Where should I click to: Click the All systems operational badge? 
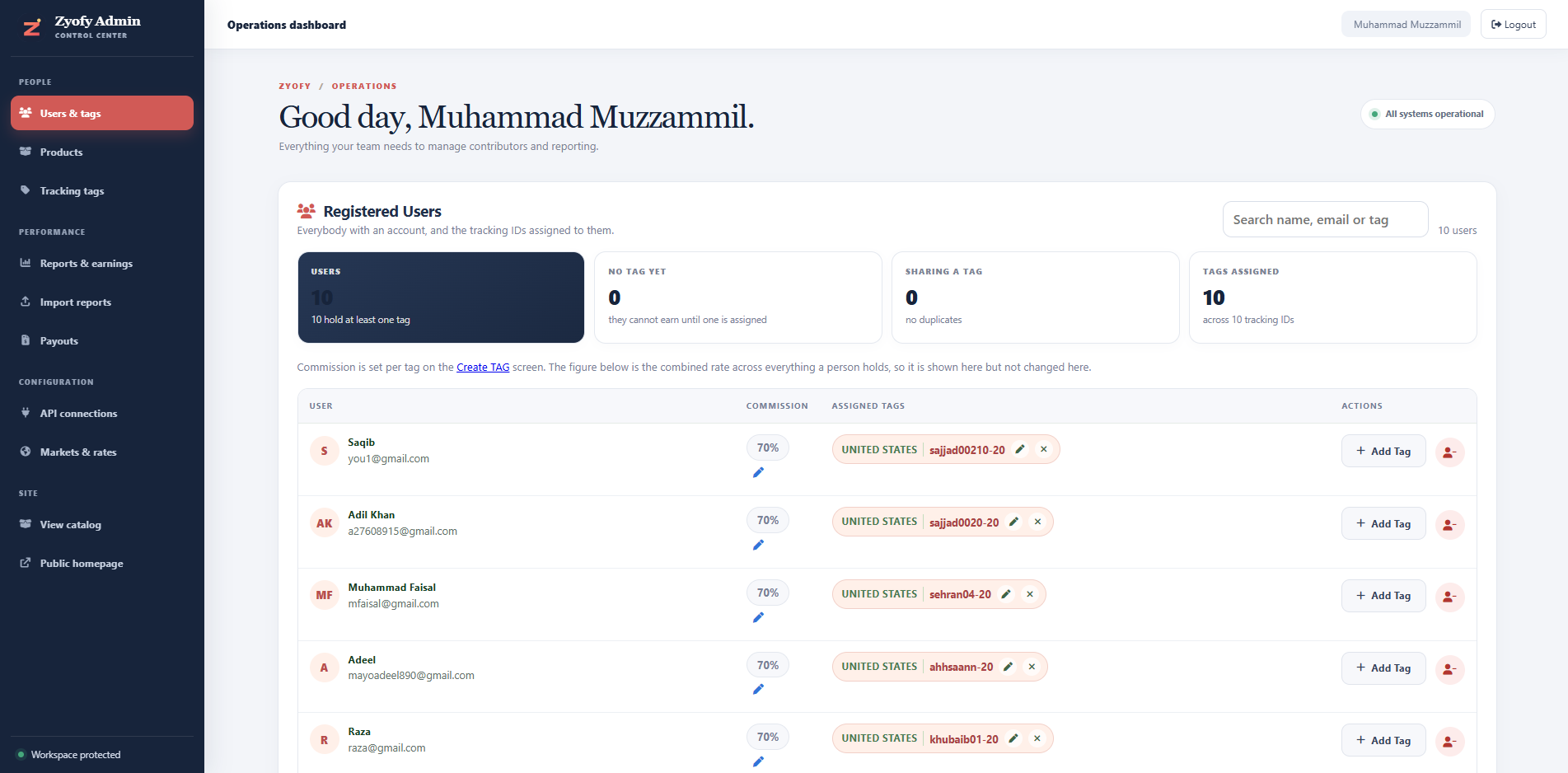click(1428, 114)
